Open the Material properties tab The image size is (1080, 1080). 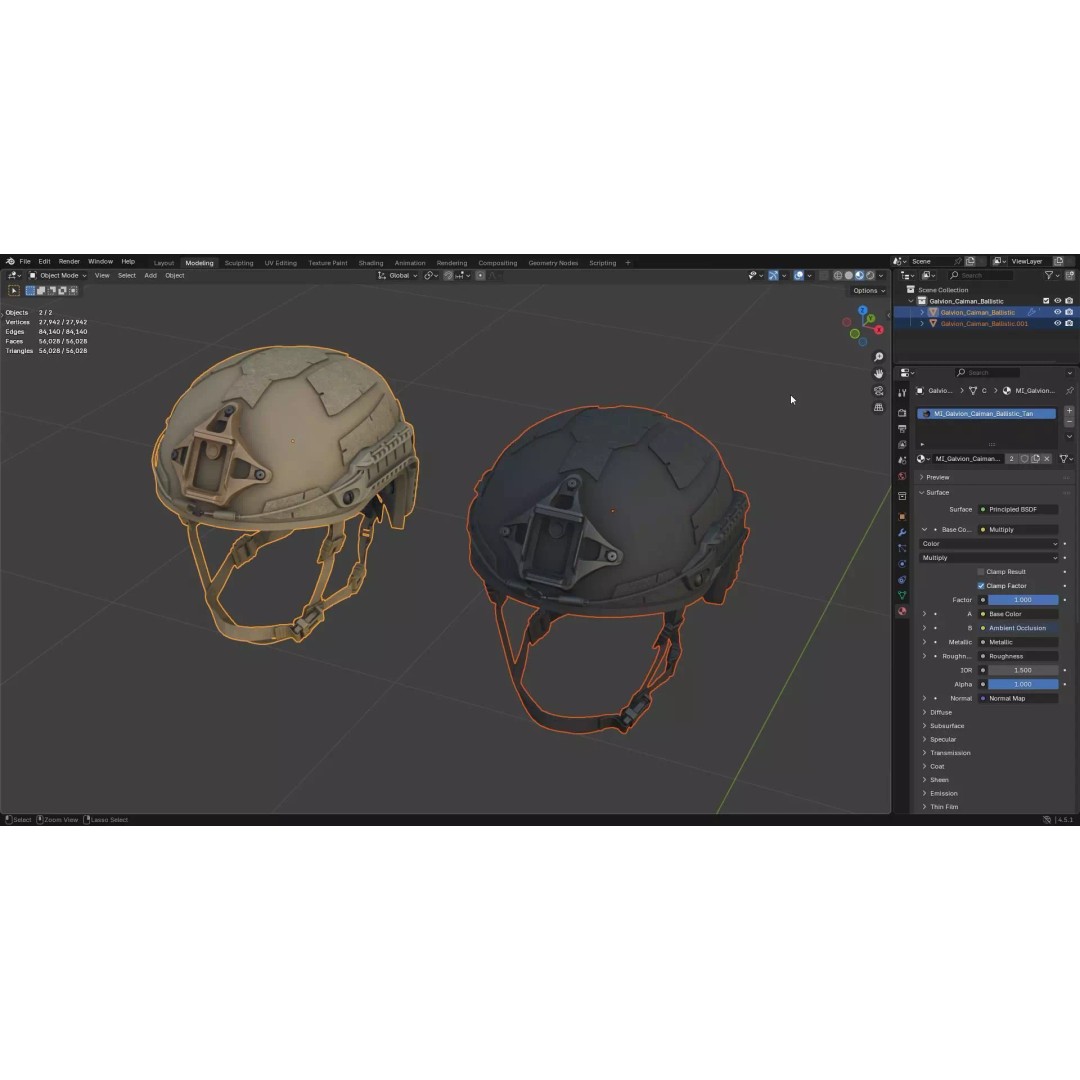902,611
